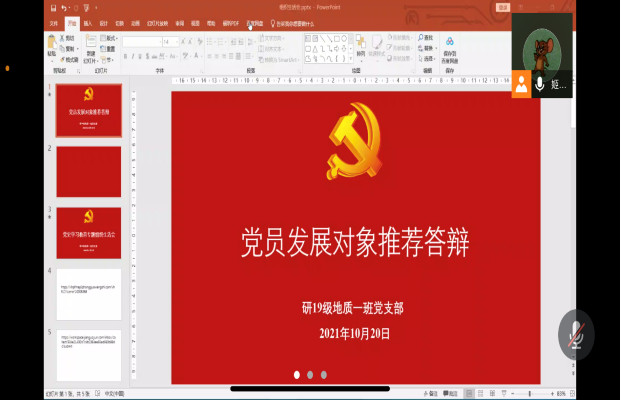This screenshot has height=400, width=620.
Task: Unmute the microphone in meeting overlay
Action: 576,335
